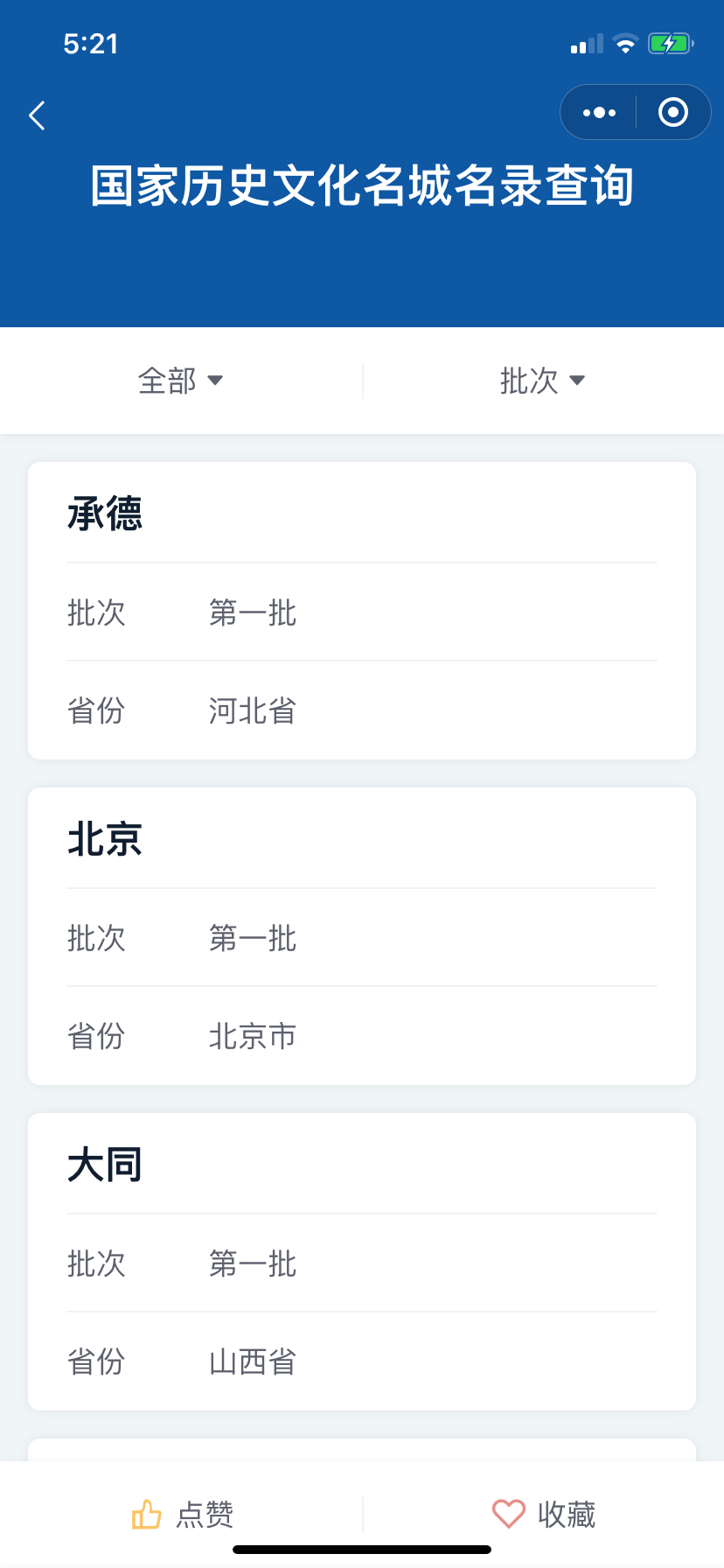Tap the battery charging indicator
Viewport: 724px width, 1568px height.
[x=670, y=44]
